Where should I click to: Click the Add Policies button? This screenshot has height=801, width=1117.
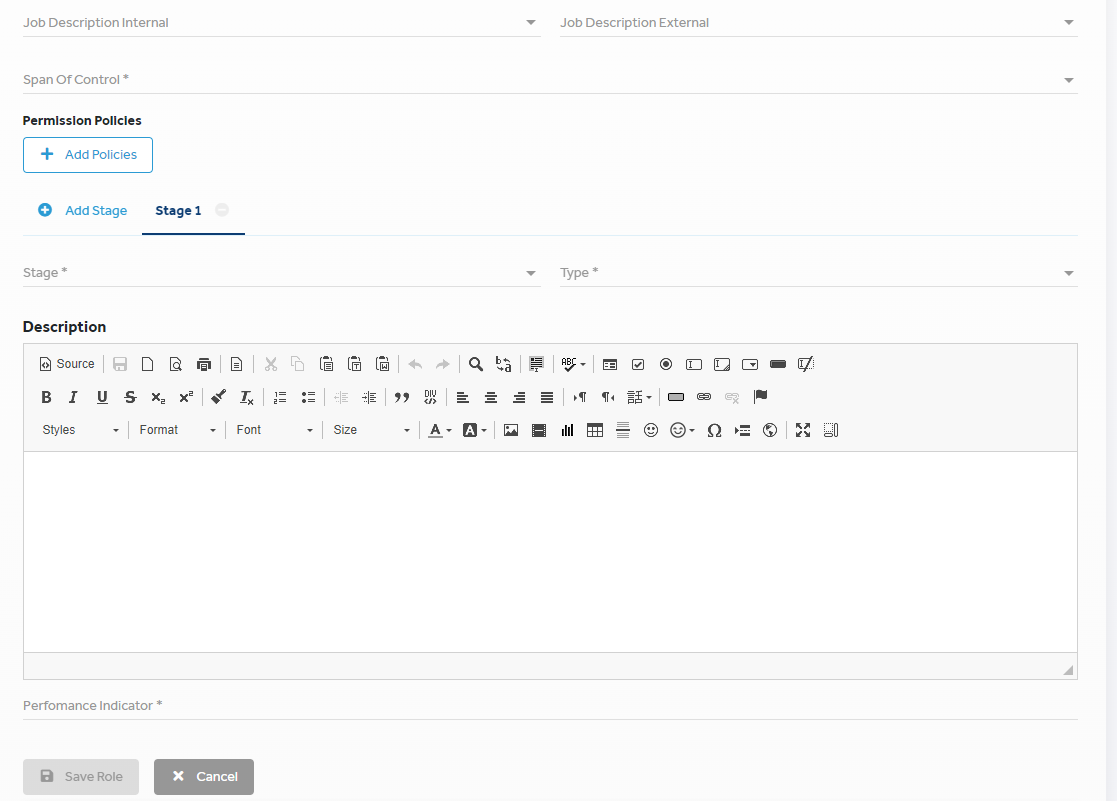(x=88, y=155)
